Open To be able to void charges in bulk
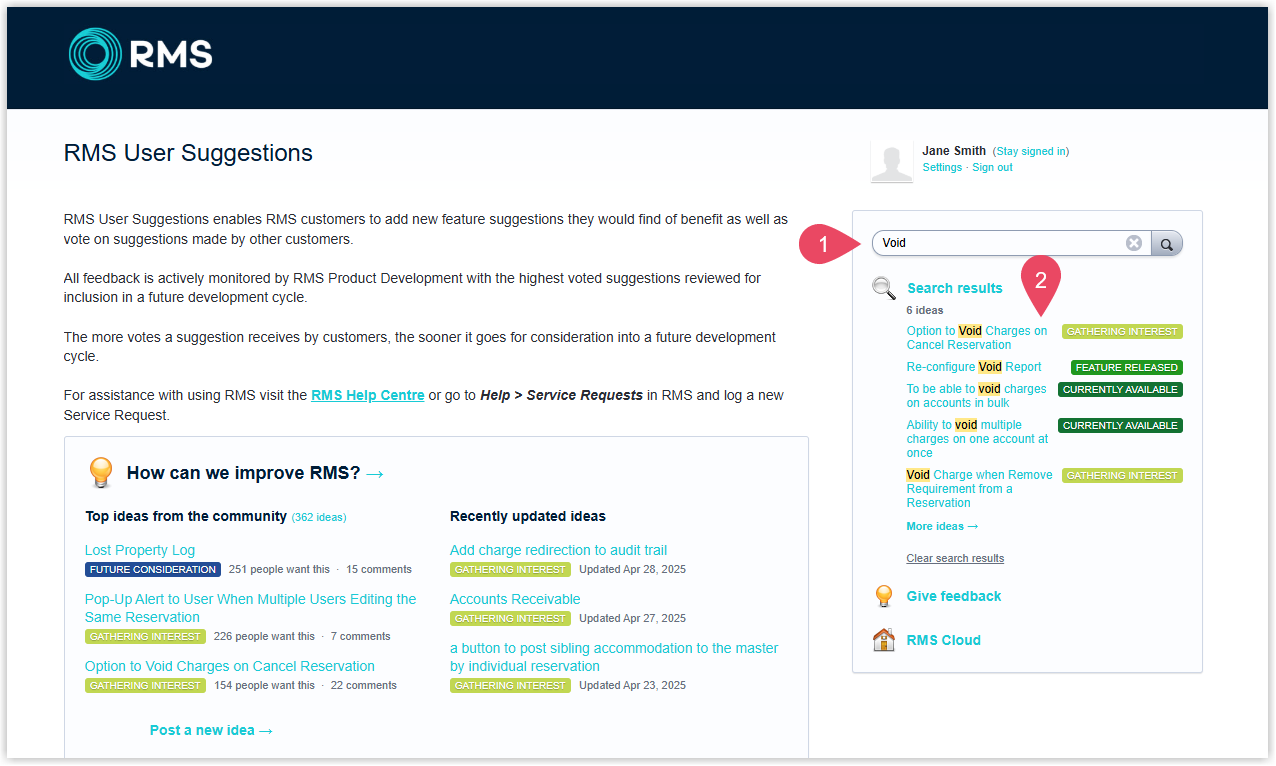The width and height of the screenshot is (1276, 766). coord(977,396)
